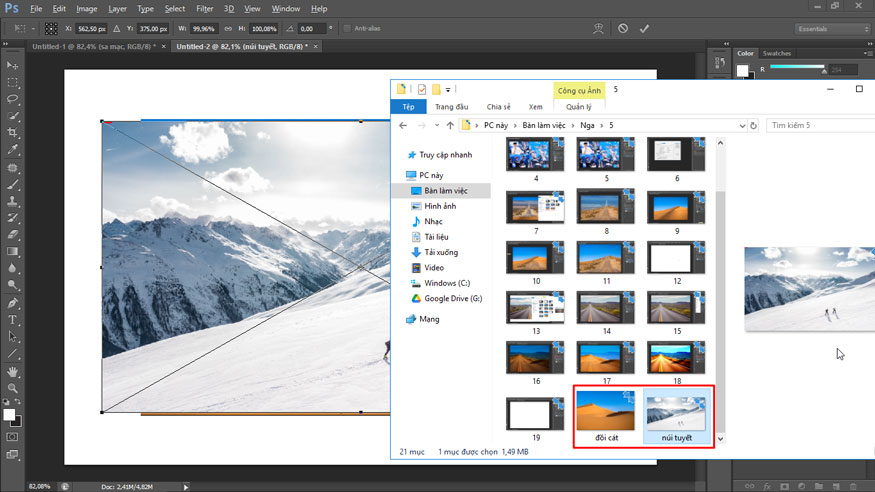Viewport: 875px width, 492px height.
Task: Open the Filter menu
Action: (204, 9)
